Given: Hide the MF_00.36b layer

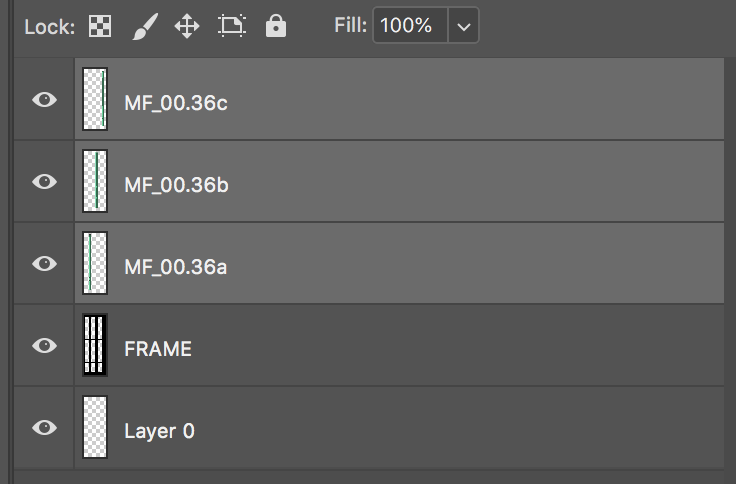Looking at the screenshot, I should pos(45,182).
